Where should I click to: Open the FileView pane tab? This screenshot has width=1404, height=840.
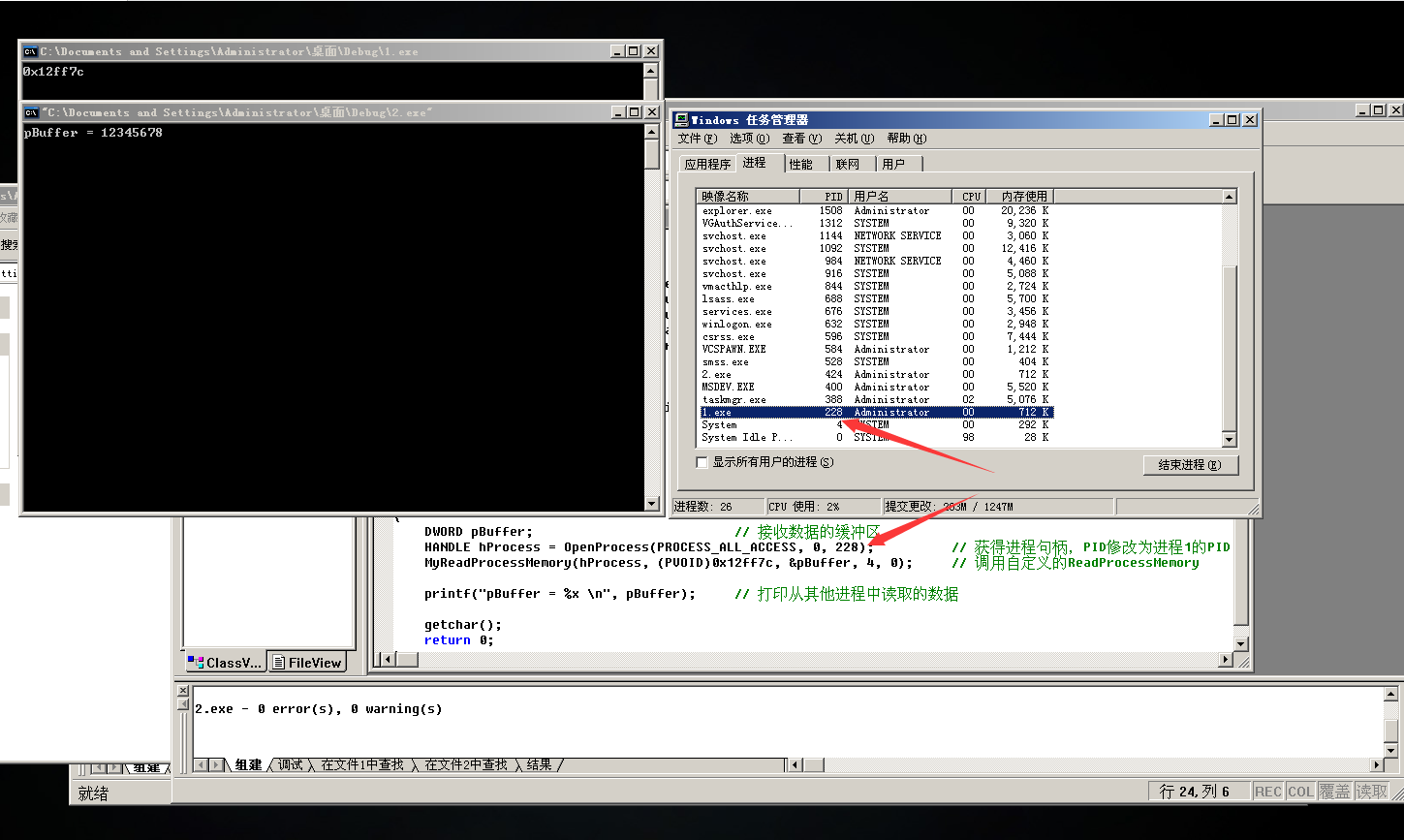click(307, 663)
